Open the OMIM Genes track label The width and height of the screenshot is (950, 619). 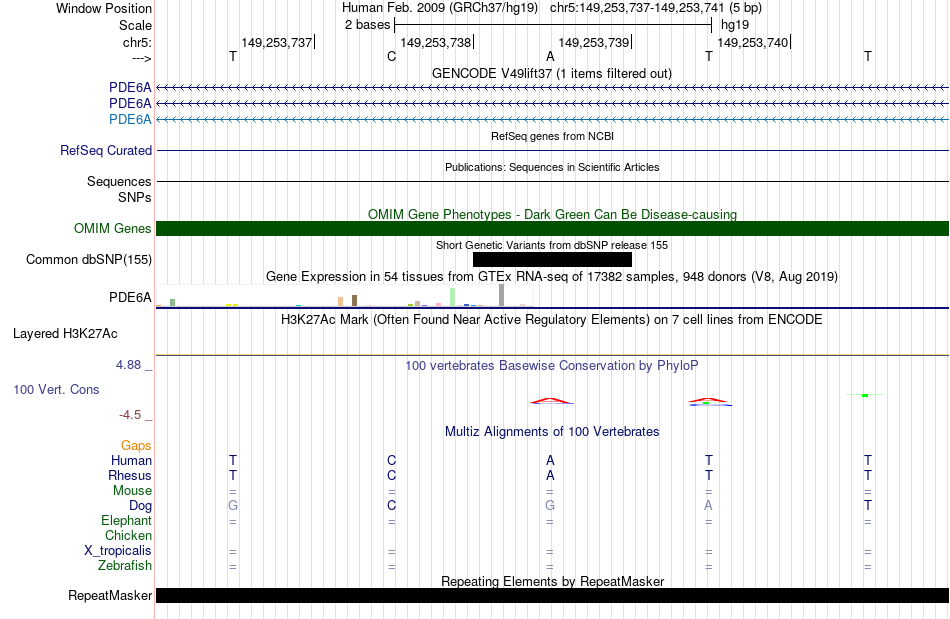[x=113, y=228]
